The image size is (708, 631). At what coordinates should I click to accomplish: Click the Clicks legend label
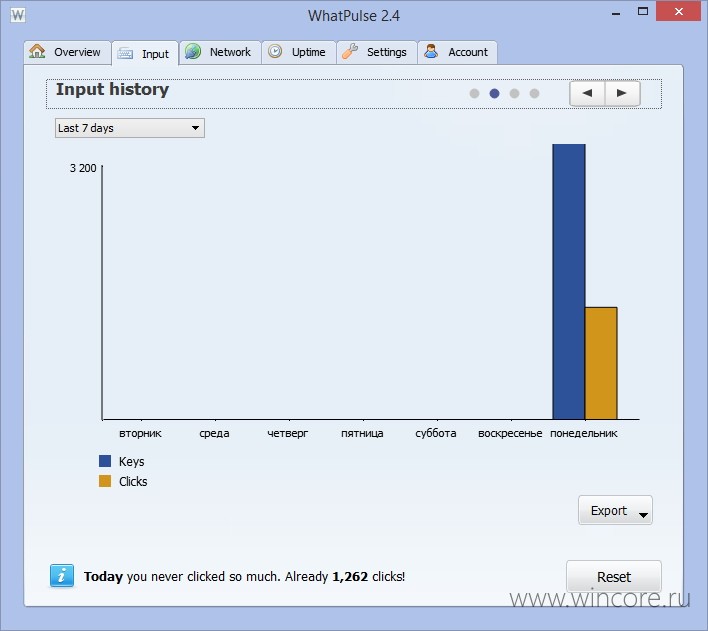click(133, 481)
